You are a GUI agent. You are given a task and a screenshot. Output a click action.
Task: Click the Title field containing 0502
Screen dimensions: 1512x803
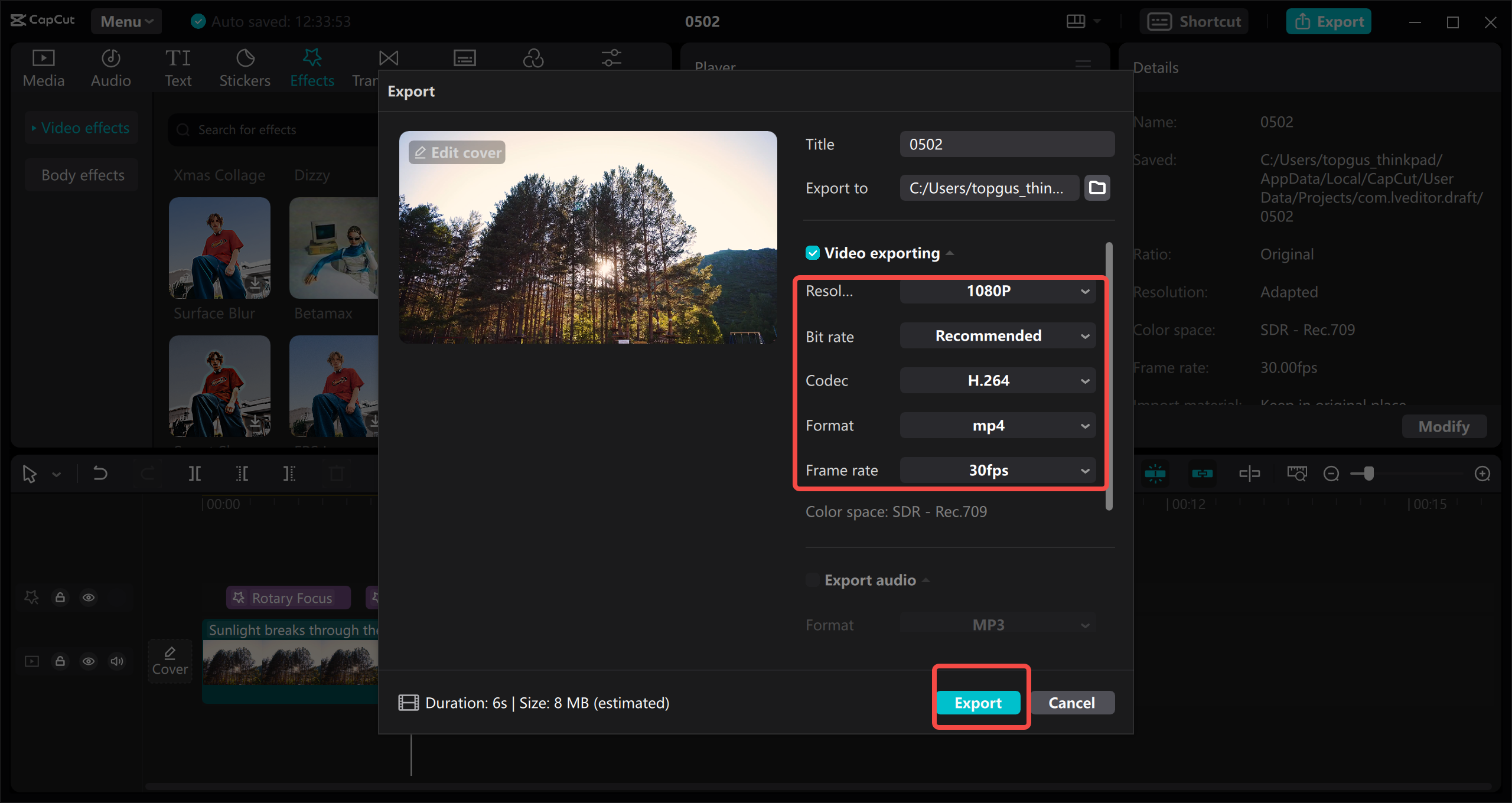tap(1006, 143)
